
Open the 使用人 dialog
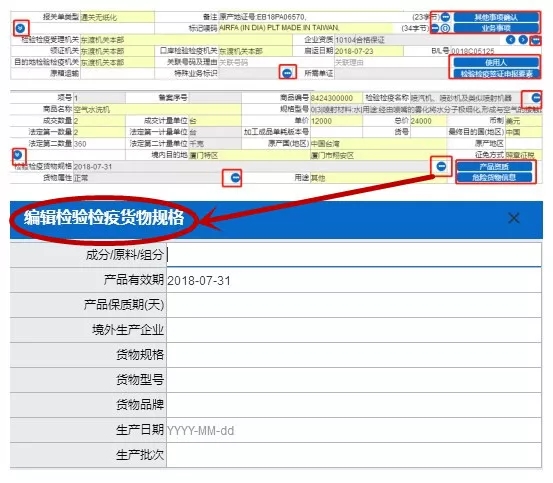pos(496,62)
